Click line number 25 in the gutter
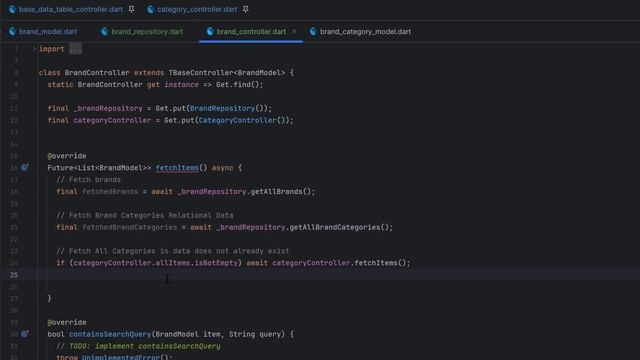This screenshot has width=640, height=360. click(14, 275)
